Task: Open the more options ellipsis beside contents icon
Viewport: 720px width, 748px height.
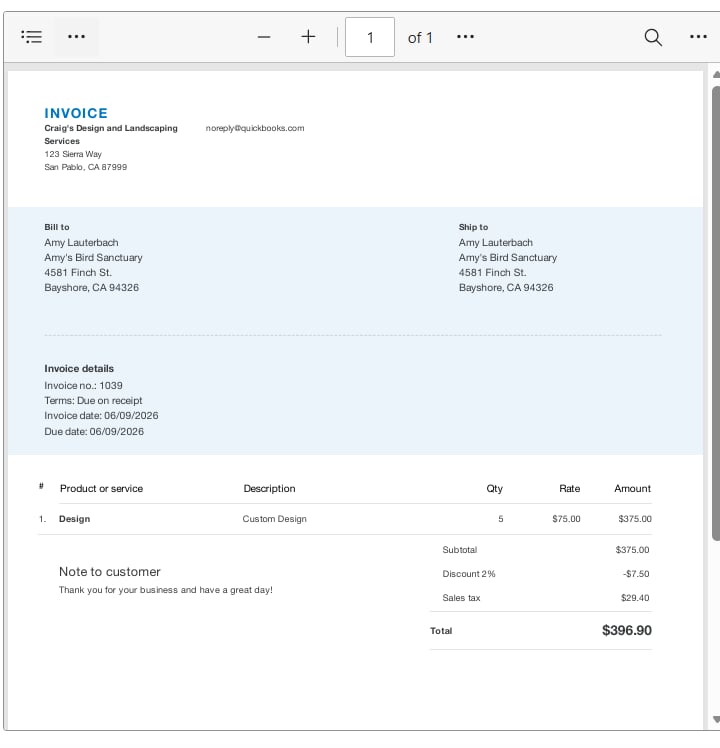Action: 76,37
